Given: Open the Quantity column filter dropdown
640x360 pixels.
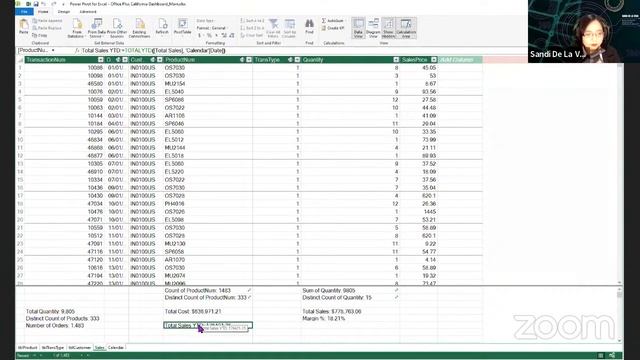Looking at the screenshot, I should pos(396,60).
